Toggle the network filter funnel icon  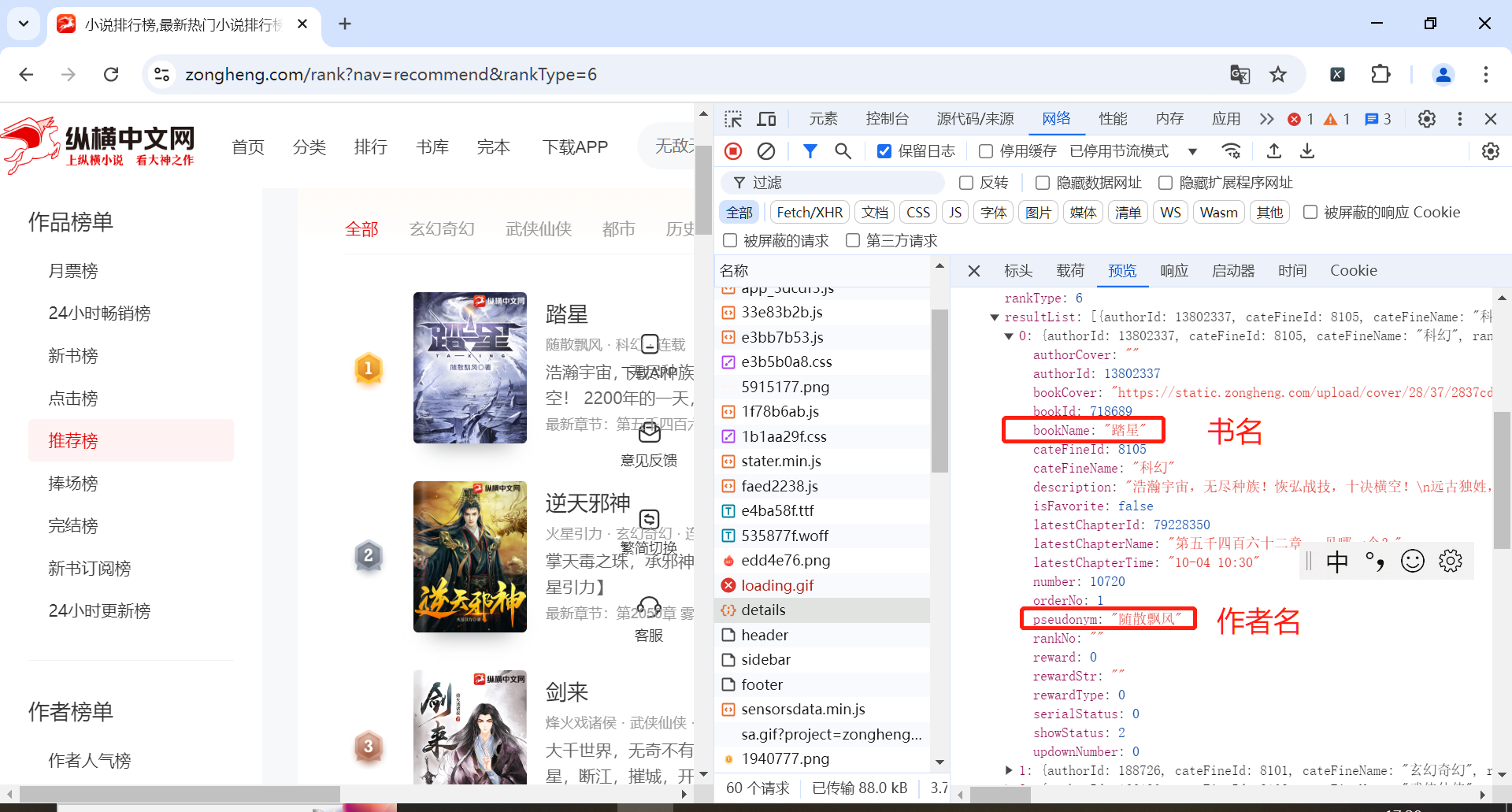(x=810, y=150)
